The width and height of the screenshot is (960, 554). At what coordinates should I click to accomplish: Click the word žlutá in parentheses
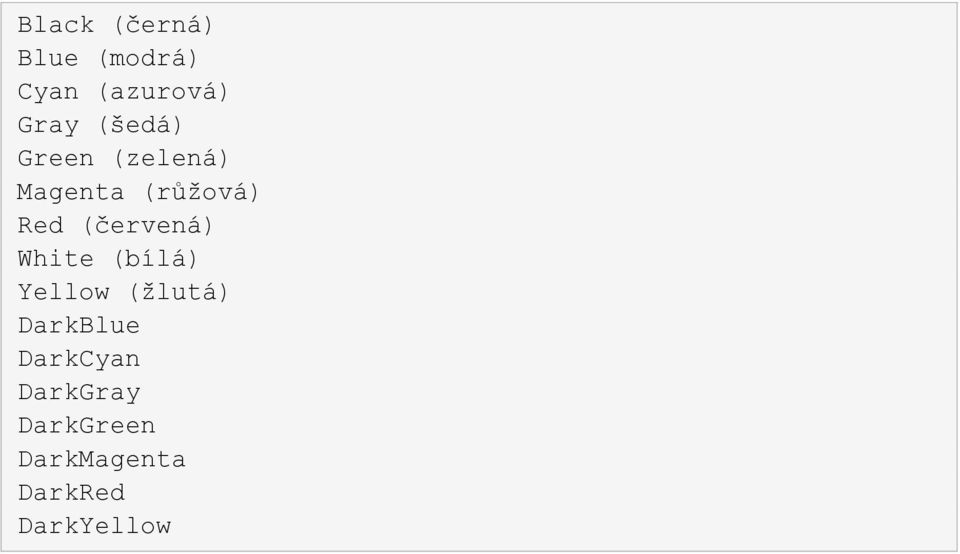click(x=179, y=292)
